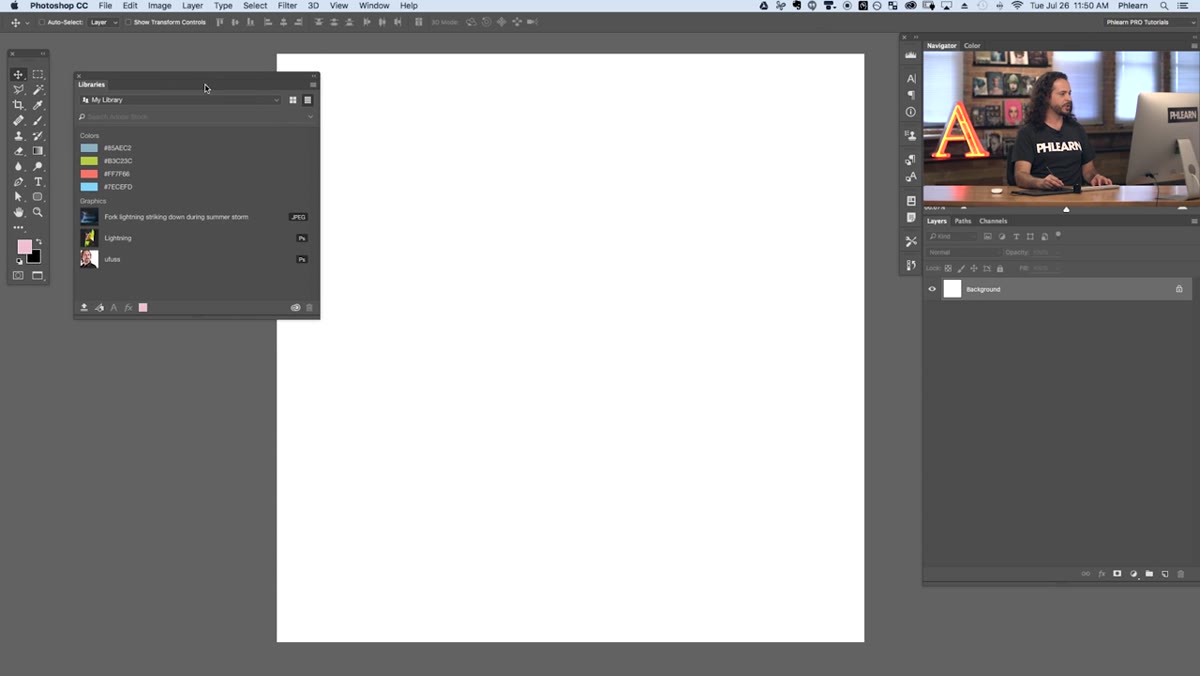Image resolution: width=1200 pixels, height=676 pixels.
Task: Select the Hand tool
Action: click(x=18, y=212)
